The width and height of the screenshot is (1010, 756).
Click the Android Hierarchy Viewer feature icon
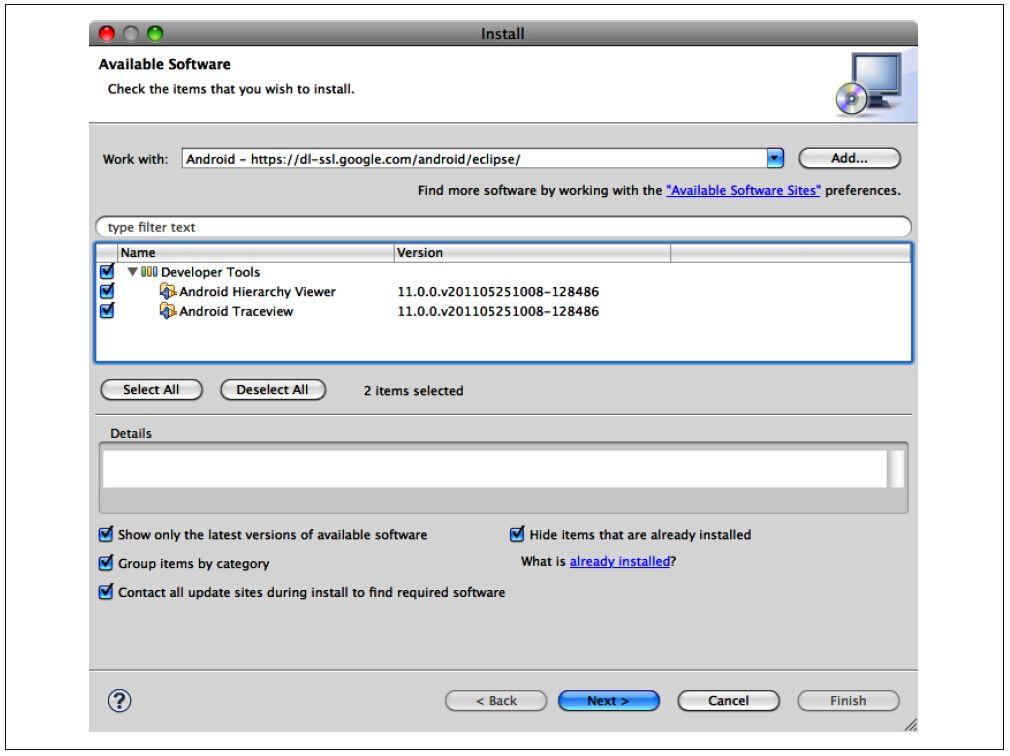[167, 292]
